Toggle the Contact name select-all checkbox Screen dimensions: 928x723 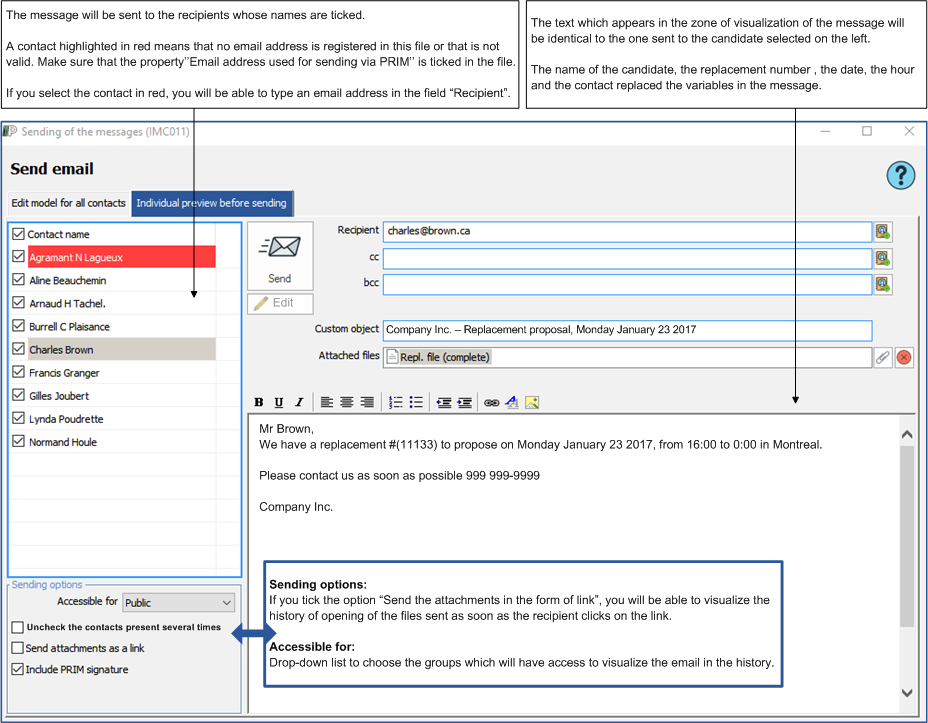[18, 234]
